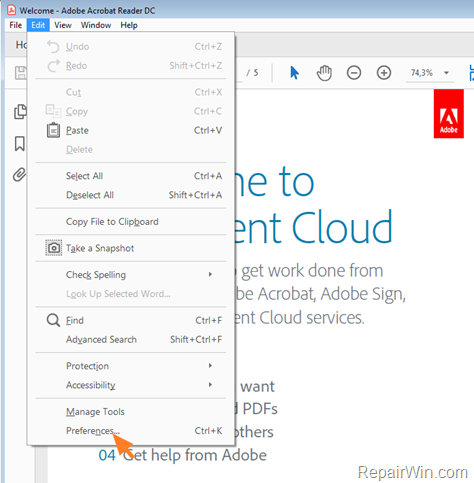Choose Select All menu entry
474x483 pixels.
(131, 176)
